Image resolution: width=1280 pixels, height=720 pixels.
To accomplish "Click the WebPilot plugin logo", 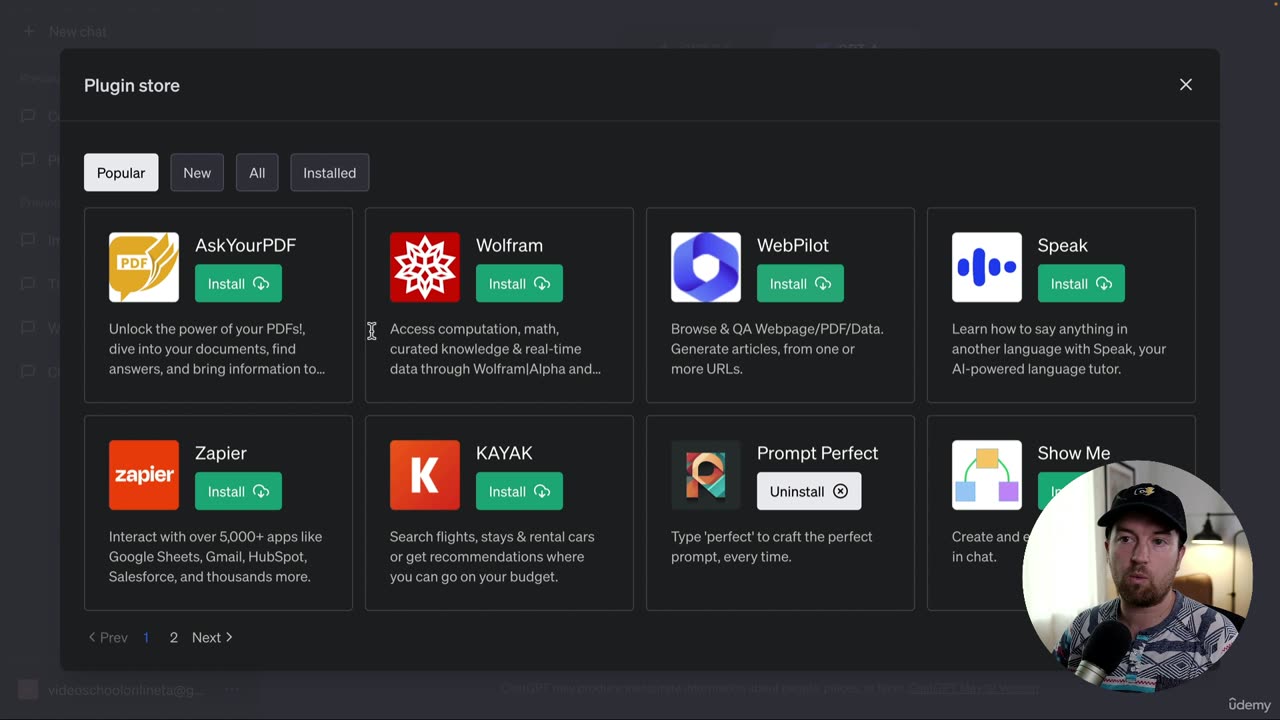I will coord(706,267).
